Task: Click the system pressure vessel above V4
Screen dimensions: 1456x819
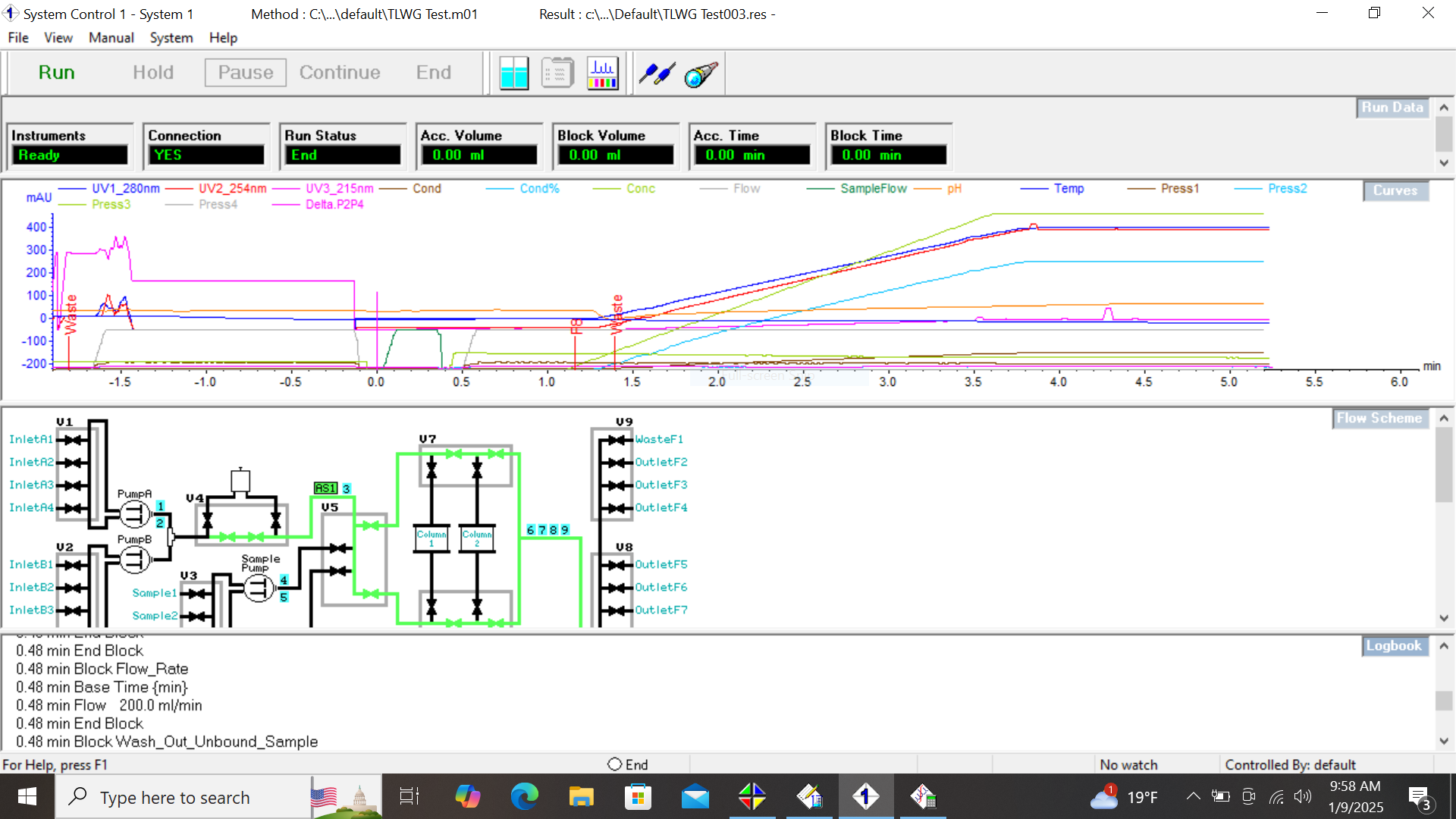Action: tap(240, 480)
